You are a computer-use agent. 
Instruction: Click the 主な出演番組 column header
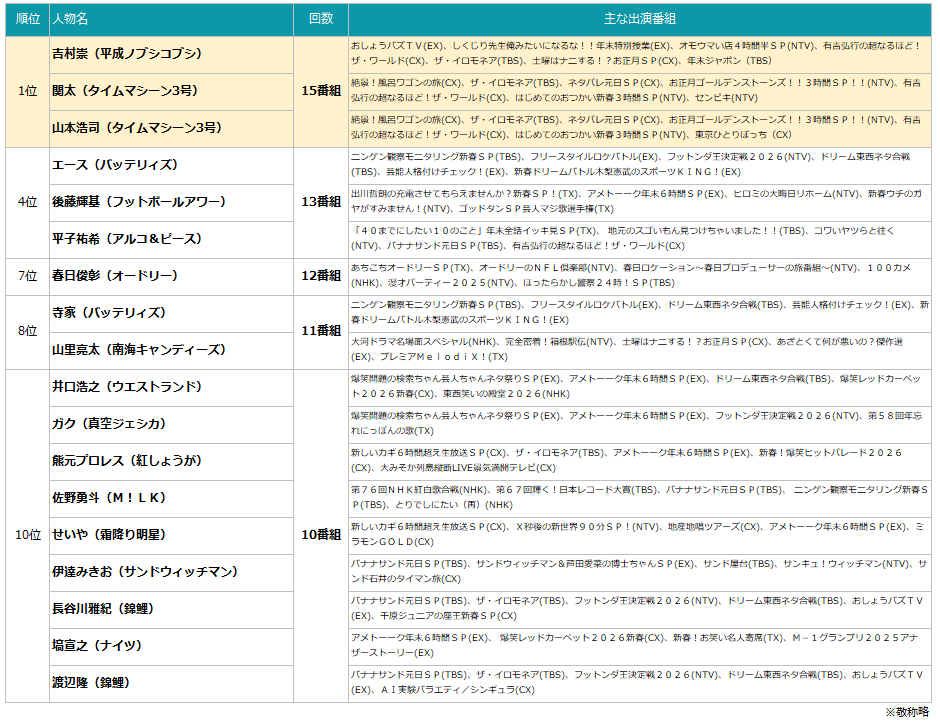639,20
